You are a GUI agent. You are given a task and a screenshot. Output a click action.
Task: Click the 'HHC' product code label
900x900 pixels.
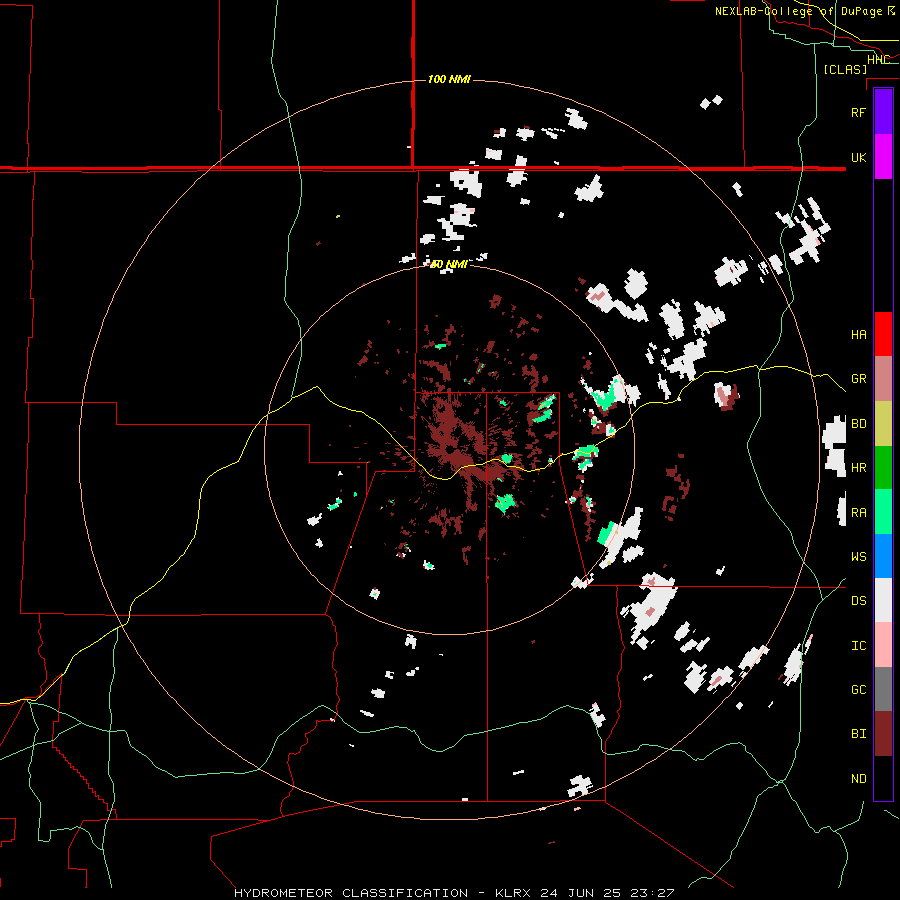click(878, 60)
